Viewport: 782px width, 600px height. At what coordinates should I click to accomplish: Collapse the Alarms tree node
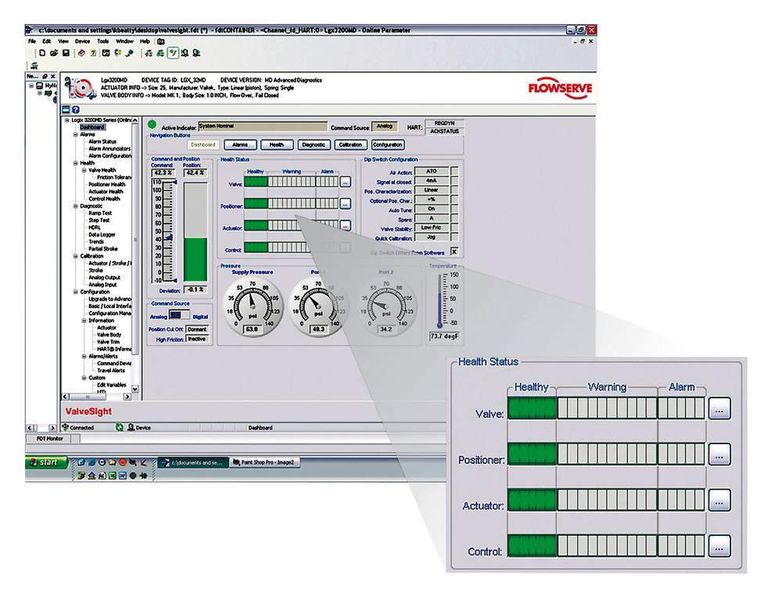tap(76, 135)
